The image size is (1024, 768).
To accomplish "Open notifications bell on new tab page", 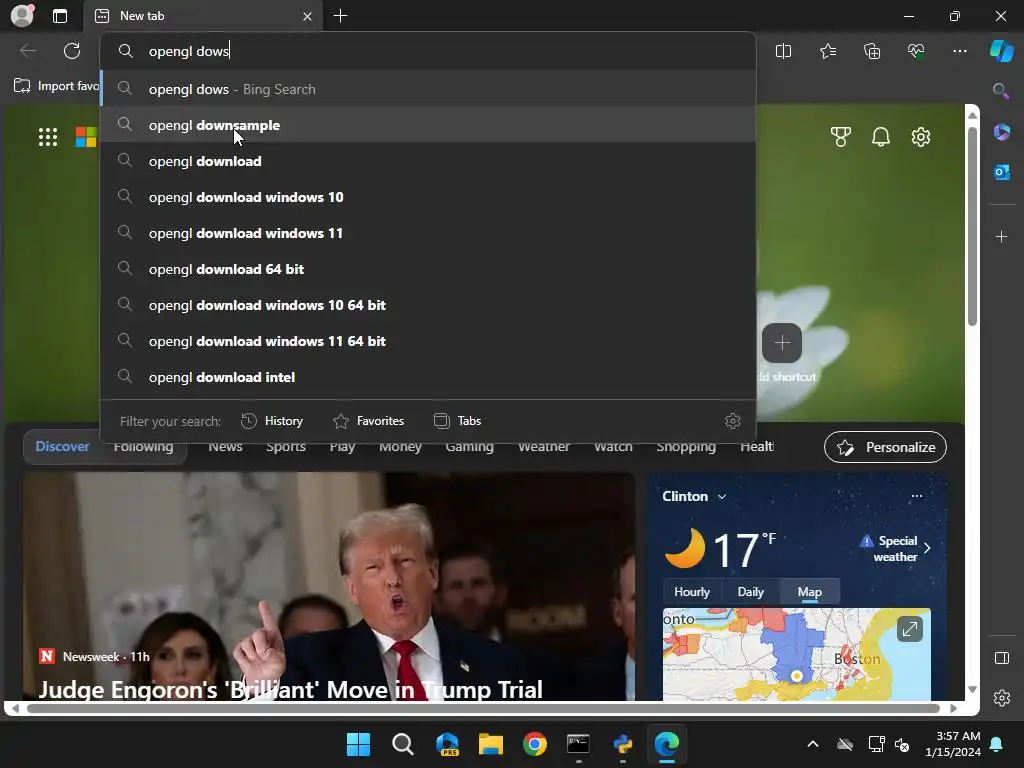I will point(881,137).
